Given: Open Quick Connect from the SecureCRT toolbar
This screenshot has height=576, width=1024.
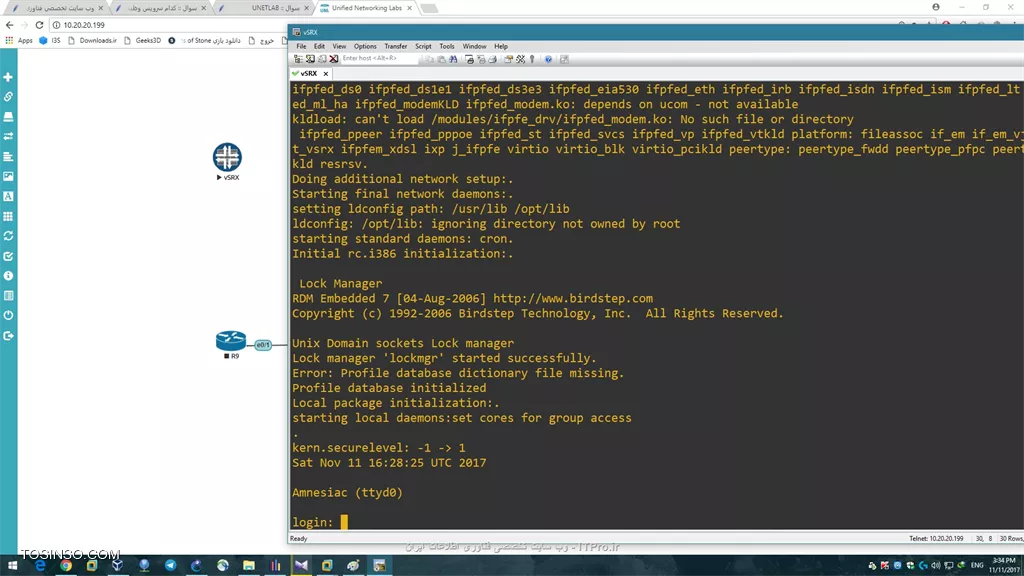Looking at the screenshot, I should tap(311, 59).
